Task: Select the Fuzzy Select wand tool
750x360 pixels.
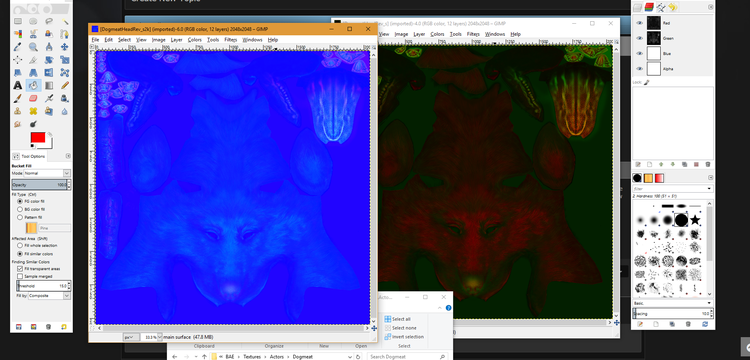Action: coord(65,21)
